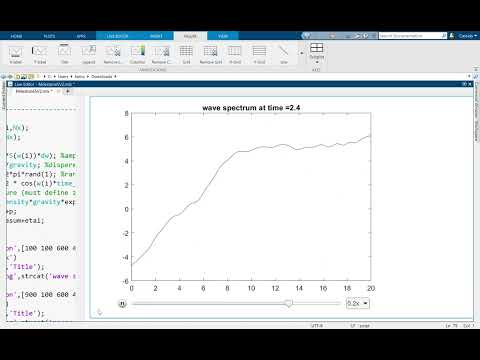Navigate back in folder history
Screen dimensions: 480x360
point(4,76)
